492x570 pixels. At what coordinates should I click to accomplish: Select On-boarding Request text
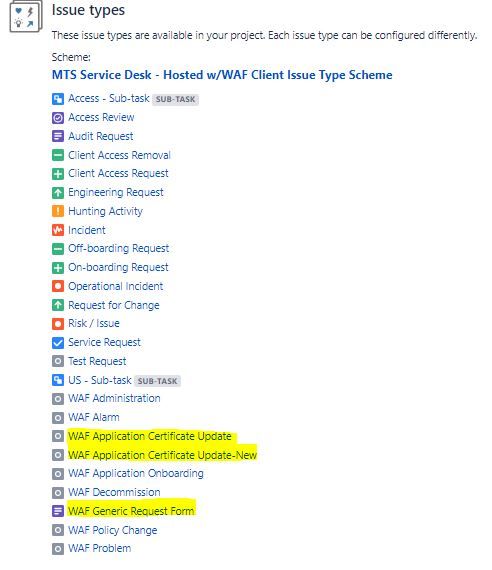[118, 268]
